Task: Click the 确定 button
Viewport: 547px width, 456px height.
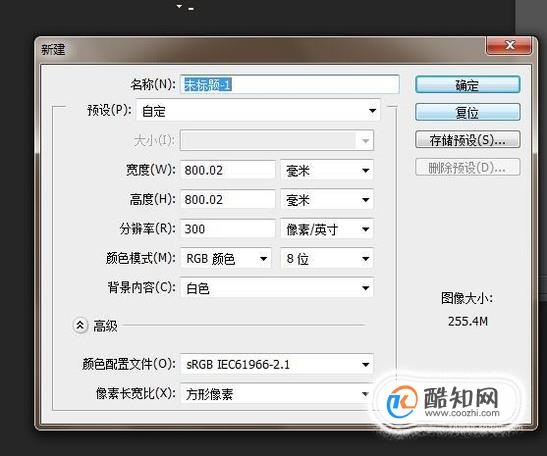Action: coord(467,85)
